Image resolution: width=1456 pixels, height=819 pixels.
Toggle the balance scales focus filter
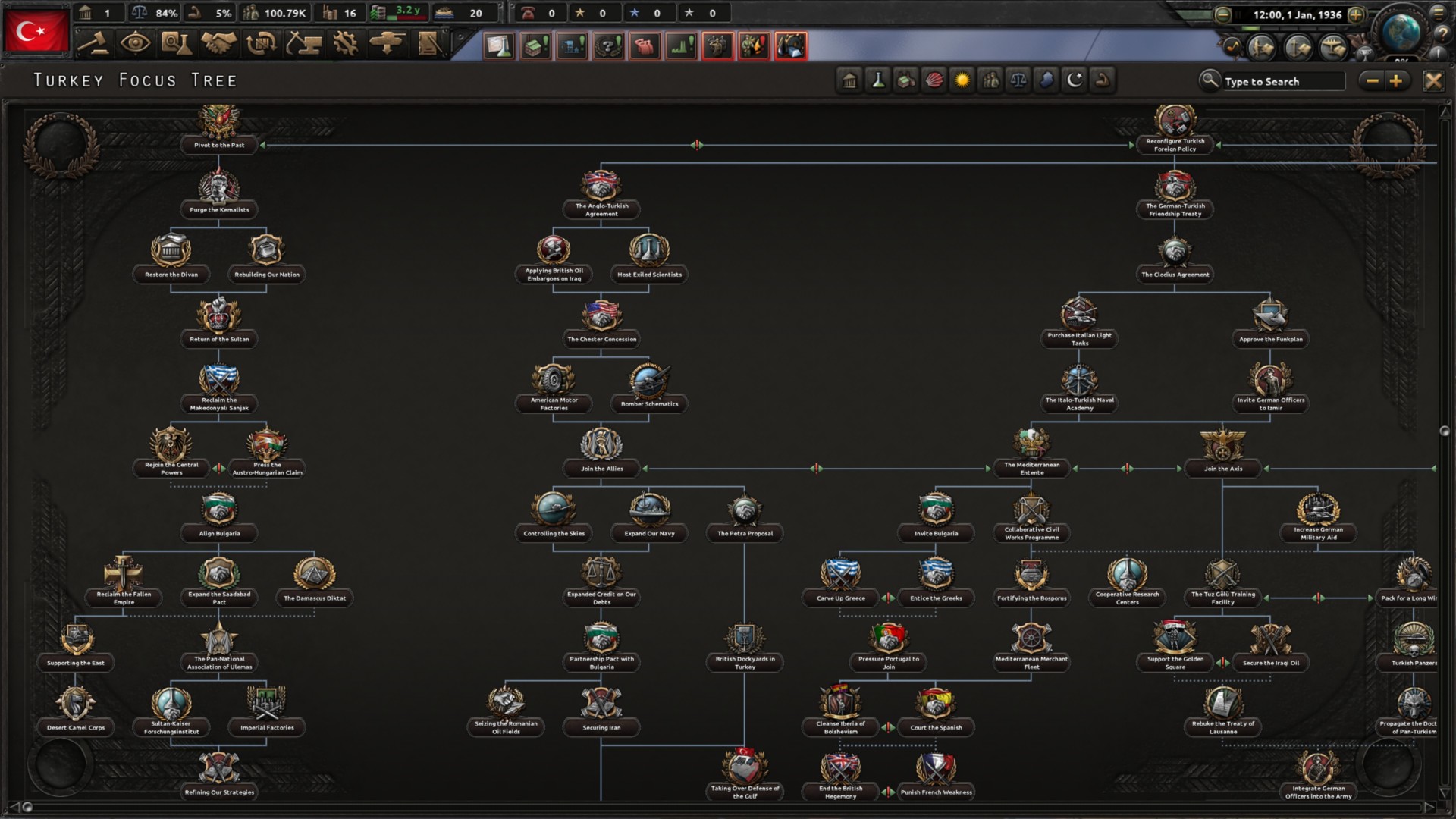1018,80
